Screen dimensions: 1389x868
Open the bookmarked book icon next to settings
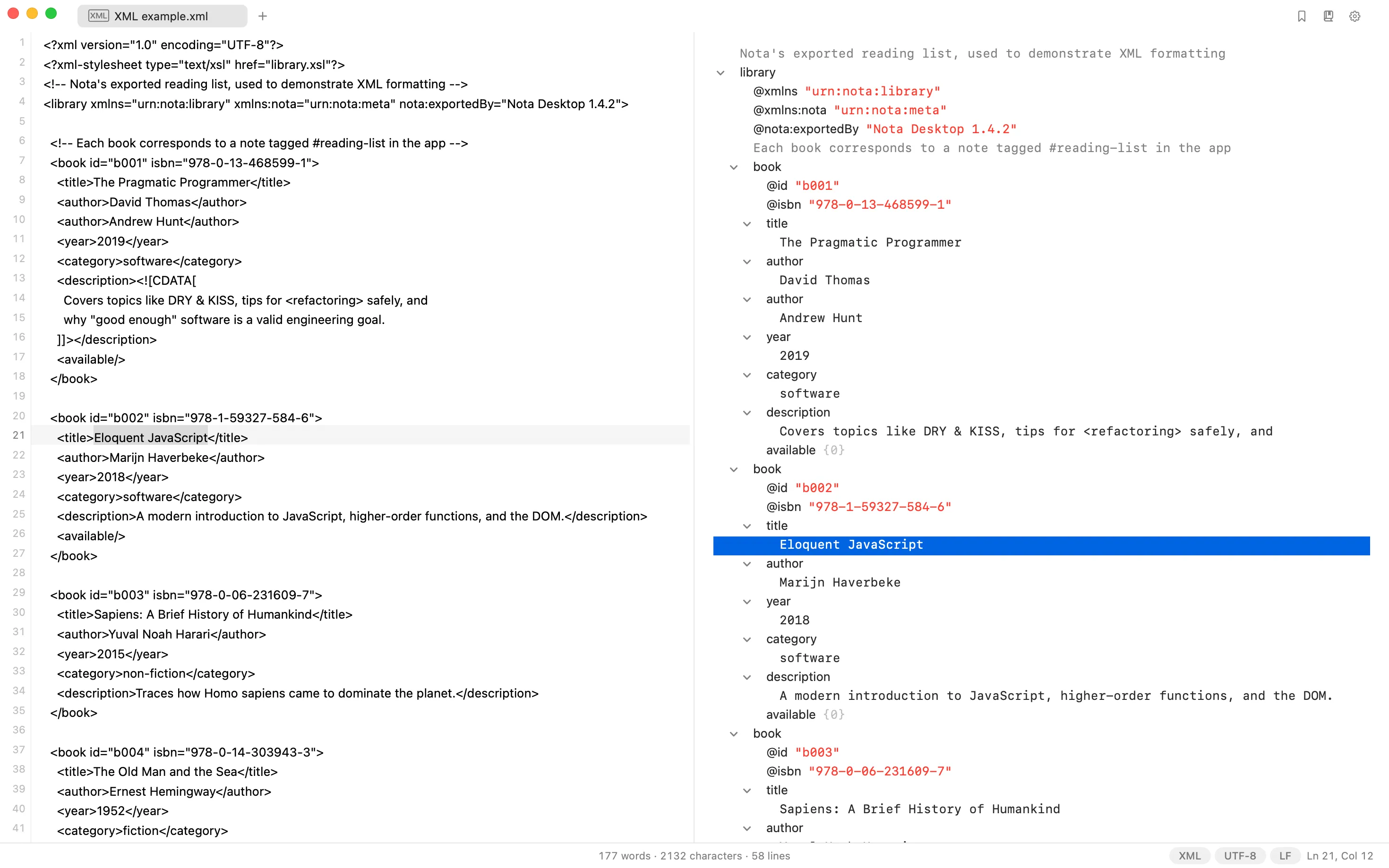click(1328, 16)
